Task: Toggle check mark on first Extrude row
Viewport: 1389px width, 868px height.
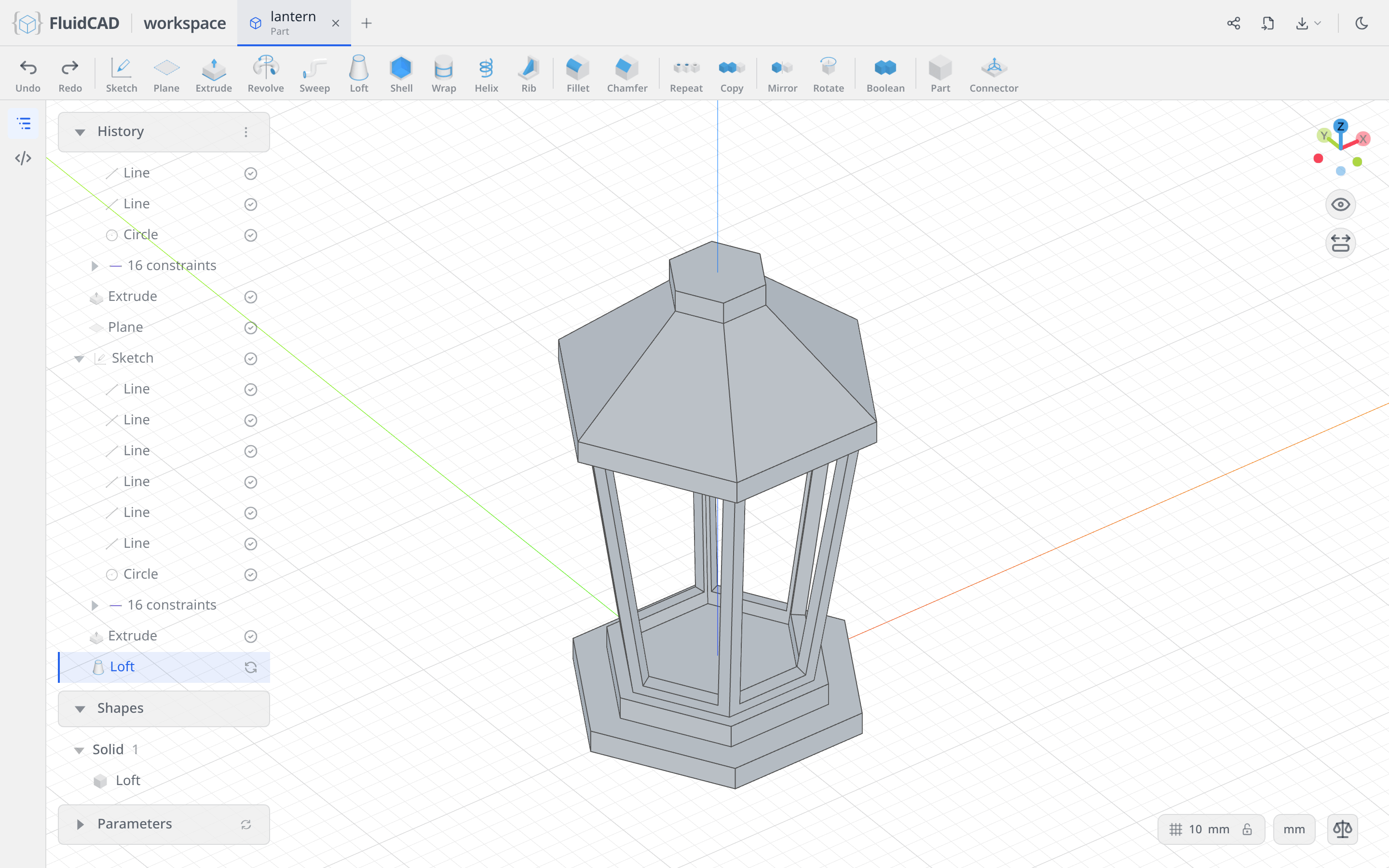Action: tap(250, 297)
